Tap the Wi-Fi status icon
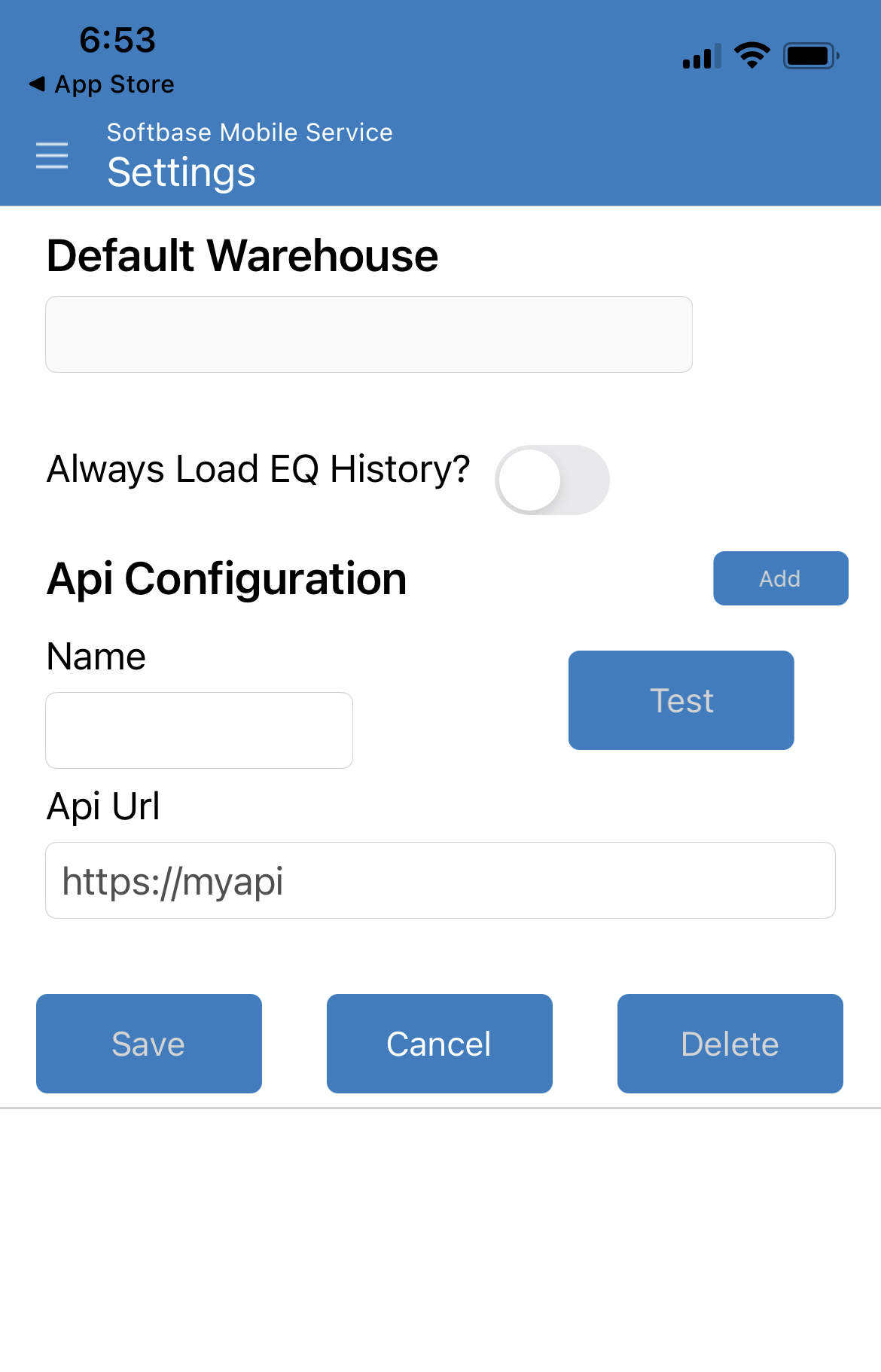This screenshot has width=881, height=1372. [x=751, y=56]
